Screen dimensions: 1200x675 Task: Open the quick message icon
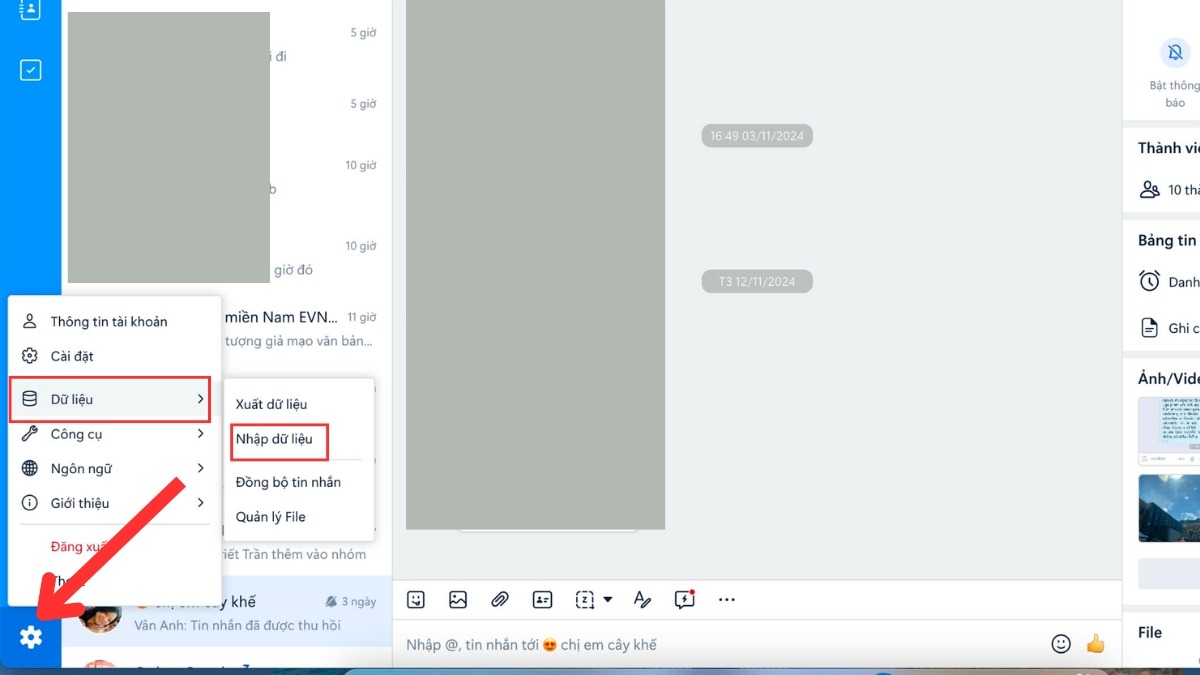click(685, 599)
